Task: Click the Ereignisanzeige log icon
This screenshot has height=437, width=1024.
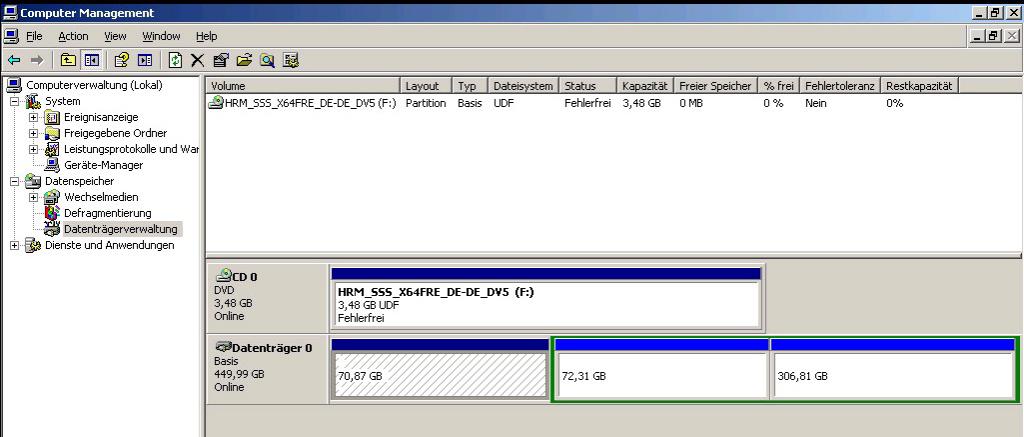Action: [52, 118]
